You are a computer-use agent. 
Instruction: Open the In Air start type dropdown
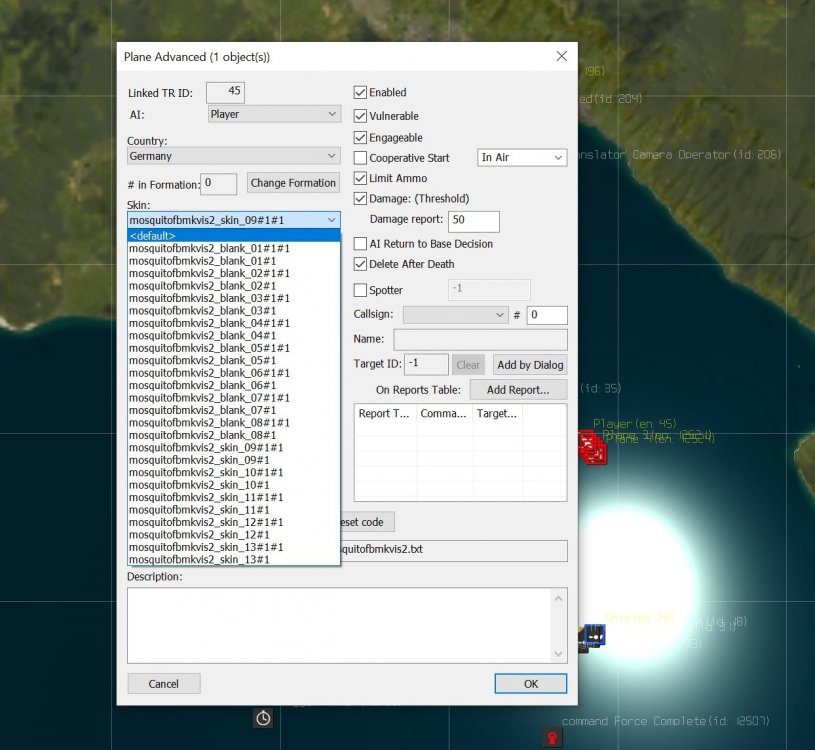point(522,158)
